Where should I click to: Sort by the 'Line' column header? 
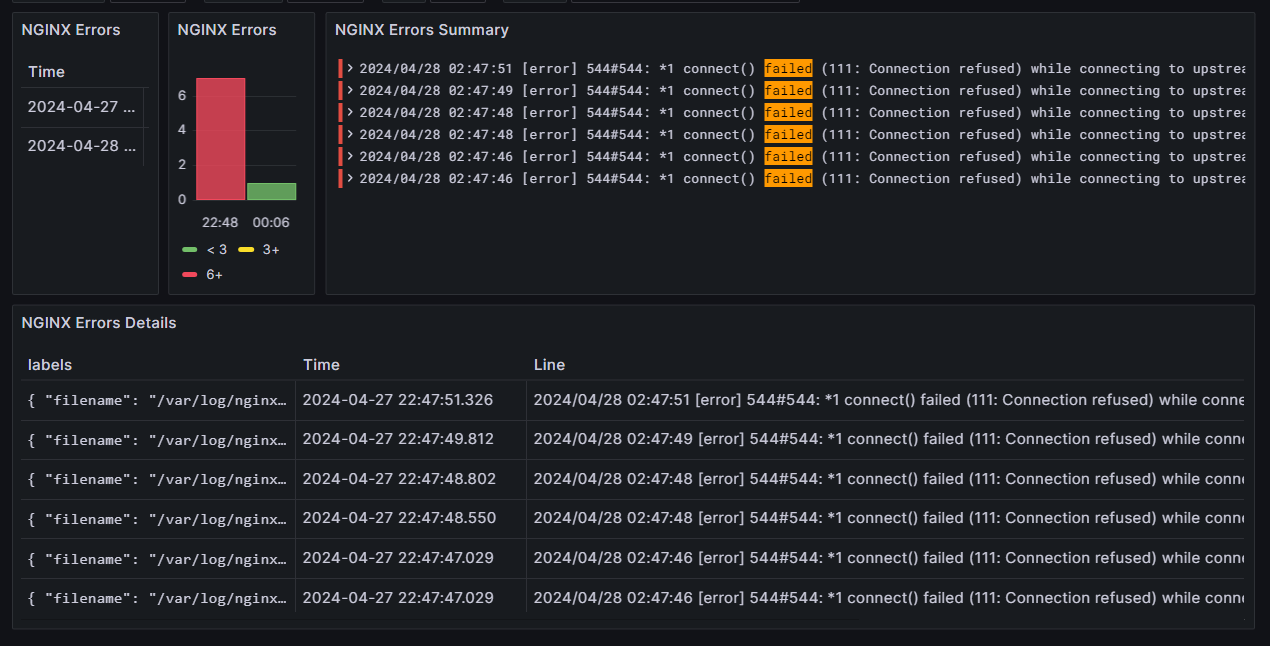click(x=549, y=365)
